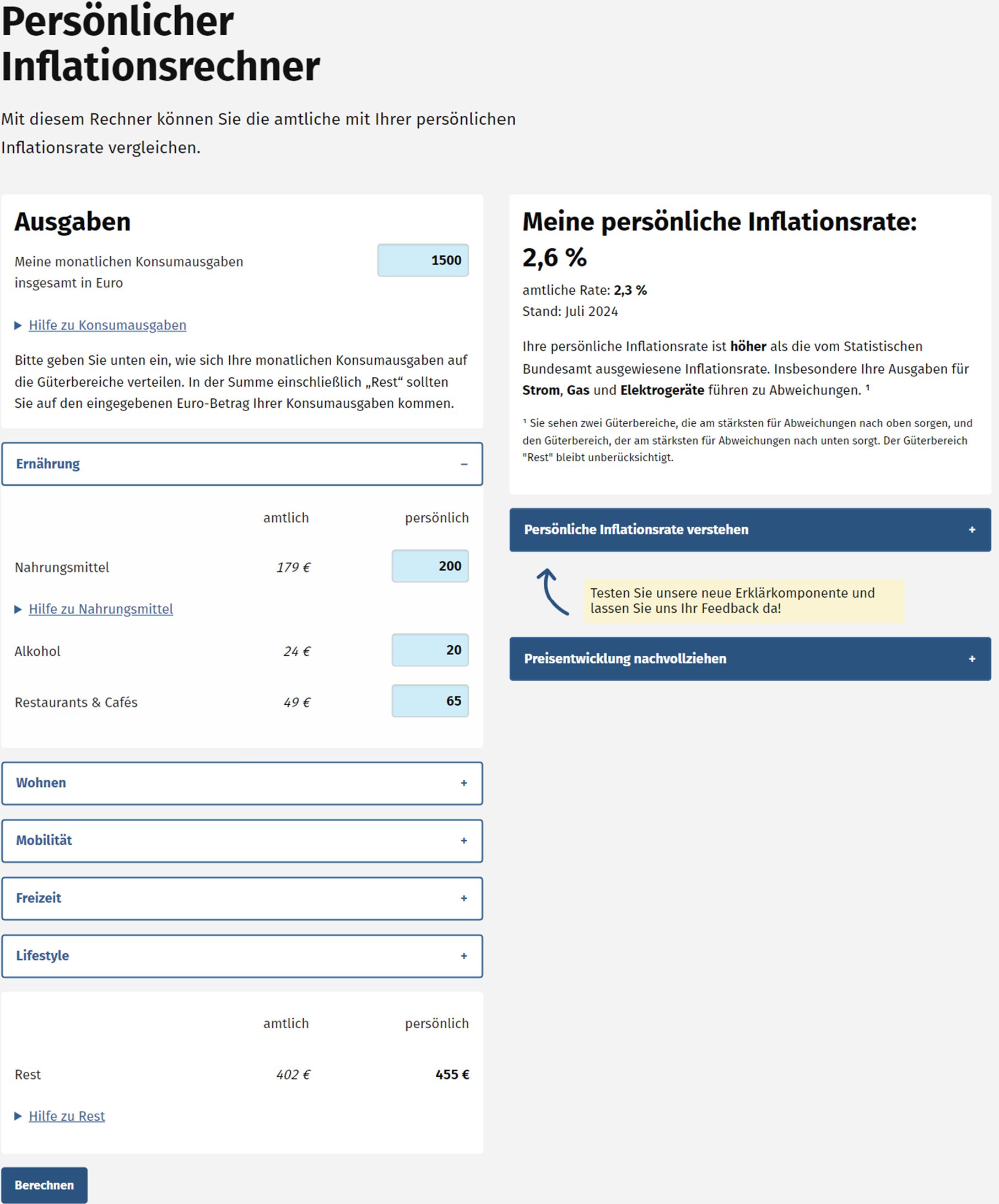Click the plus icon on Freizeit

pyautogui.click(x=464, y=898)
